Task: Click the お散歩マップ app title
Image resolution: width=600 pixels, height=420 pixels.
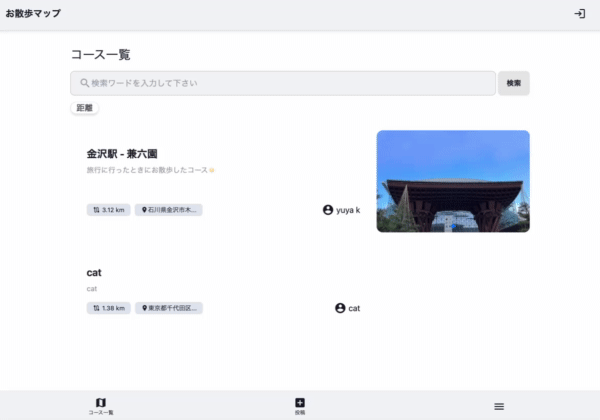Action: tap(33, 13)
